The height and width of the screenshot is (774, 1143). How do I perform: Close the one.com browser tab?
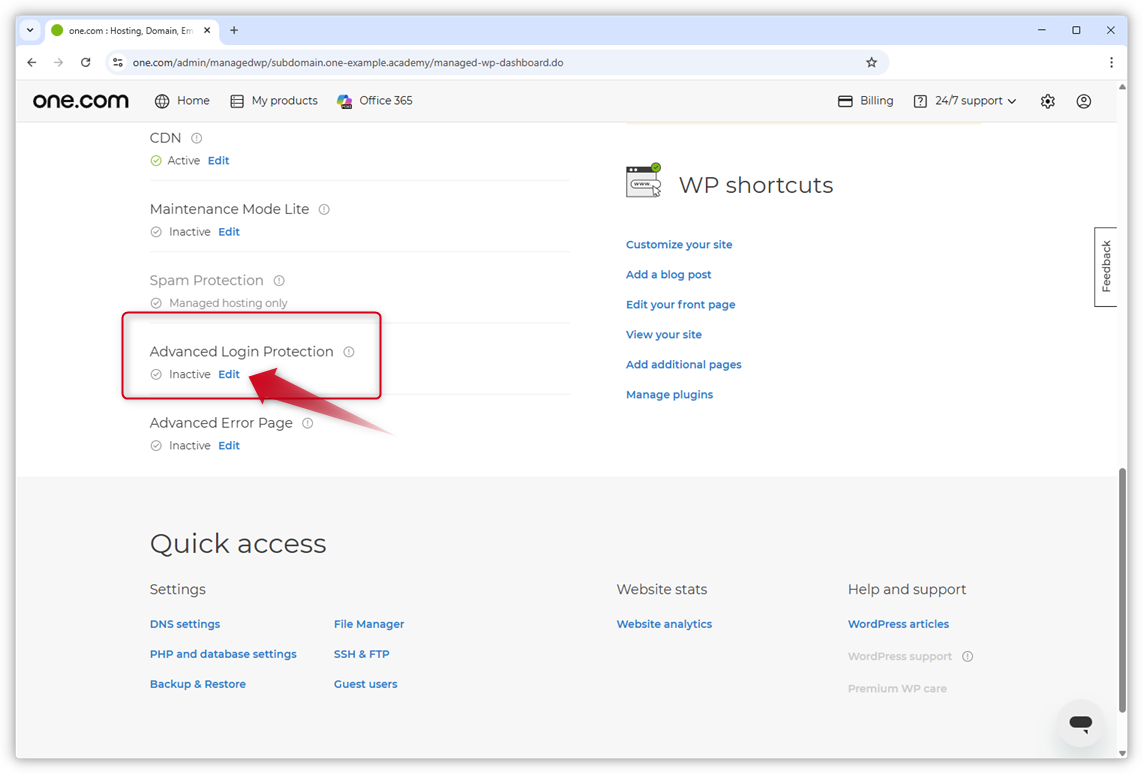207,30
